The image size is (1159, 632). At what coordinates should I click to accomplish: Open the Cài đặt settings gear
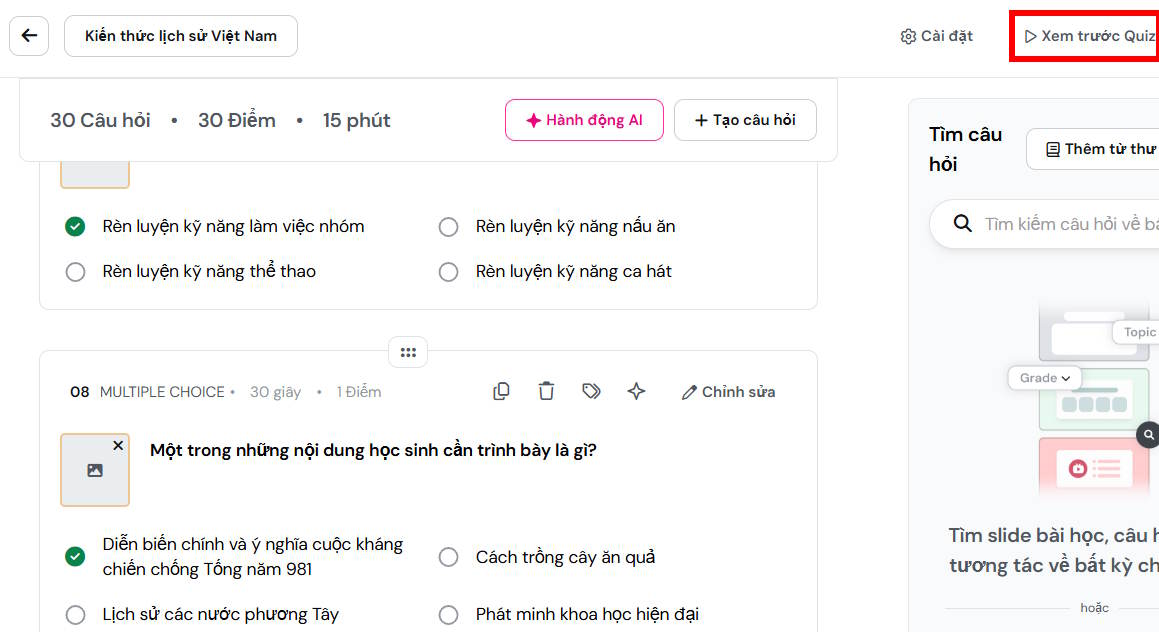point(936,35)
